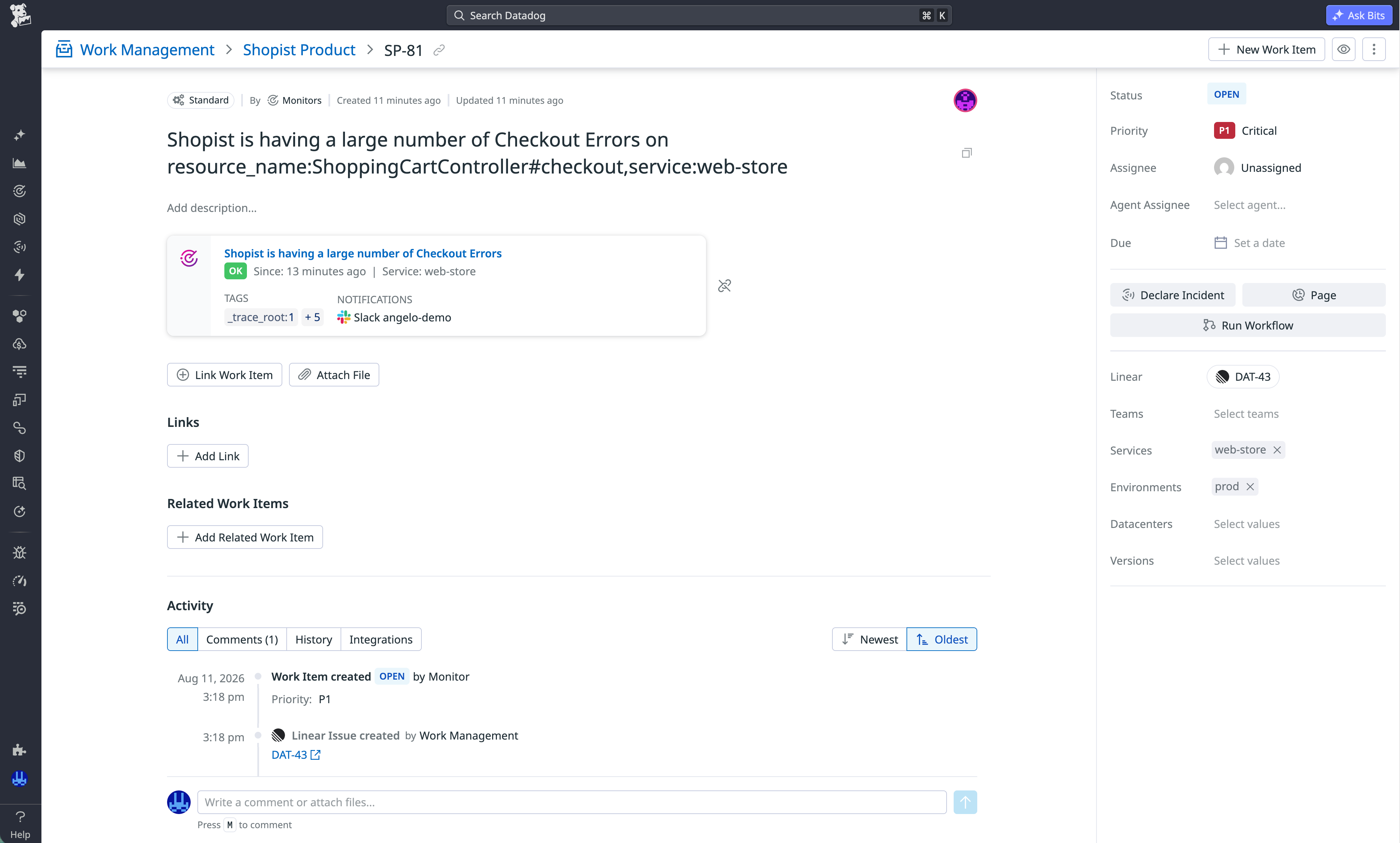
Task: Open Ask Bits assistant
Action: pyautogui.click(x=1359, y=15)
